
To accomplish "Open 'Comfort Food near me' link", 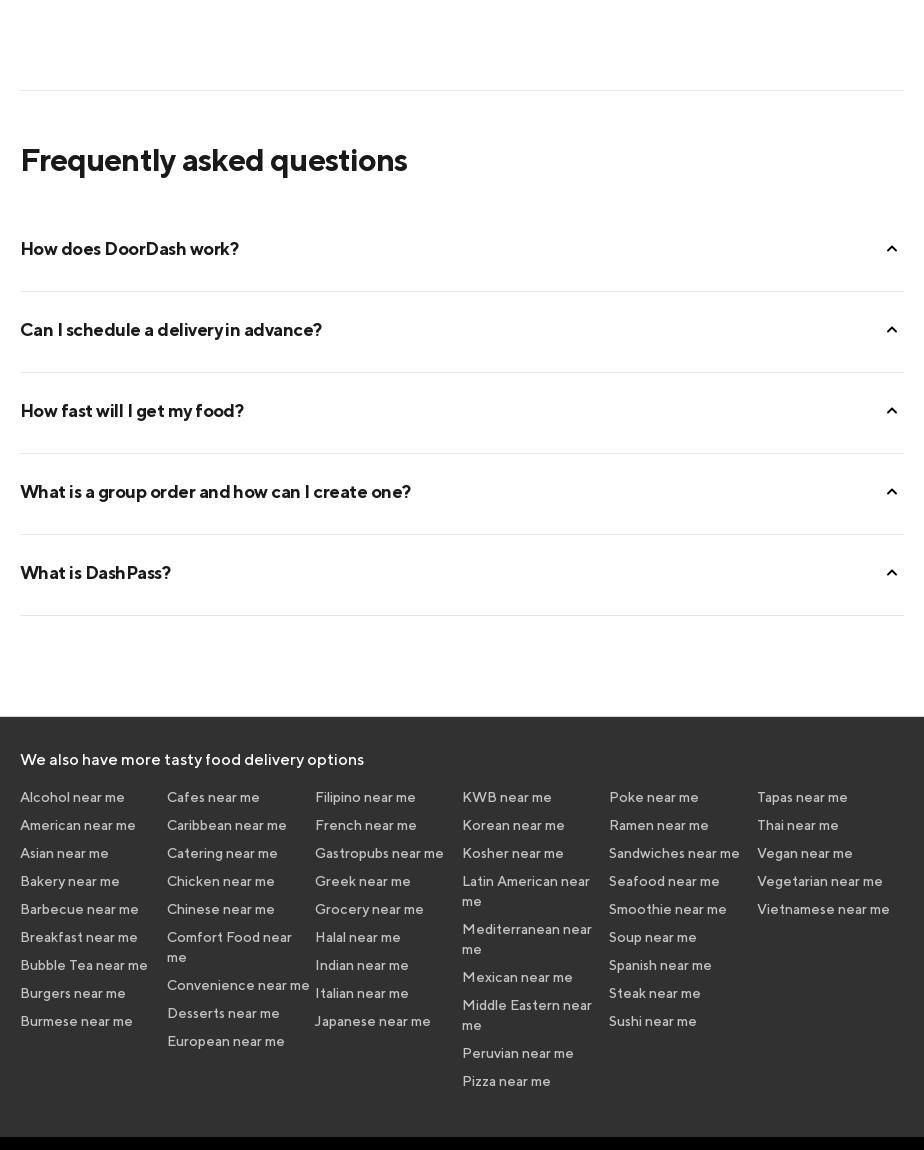I will pos(229,946).
